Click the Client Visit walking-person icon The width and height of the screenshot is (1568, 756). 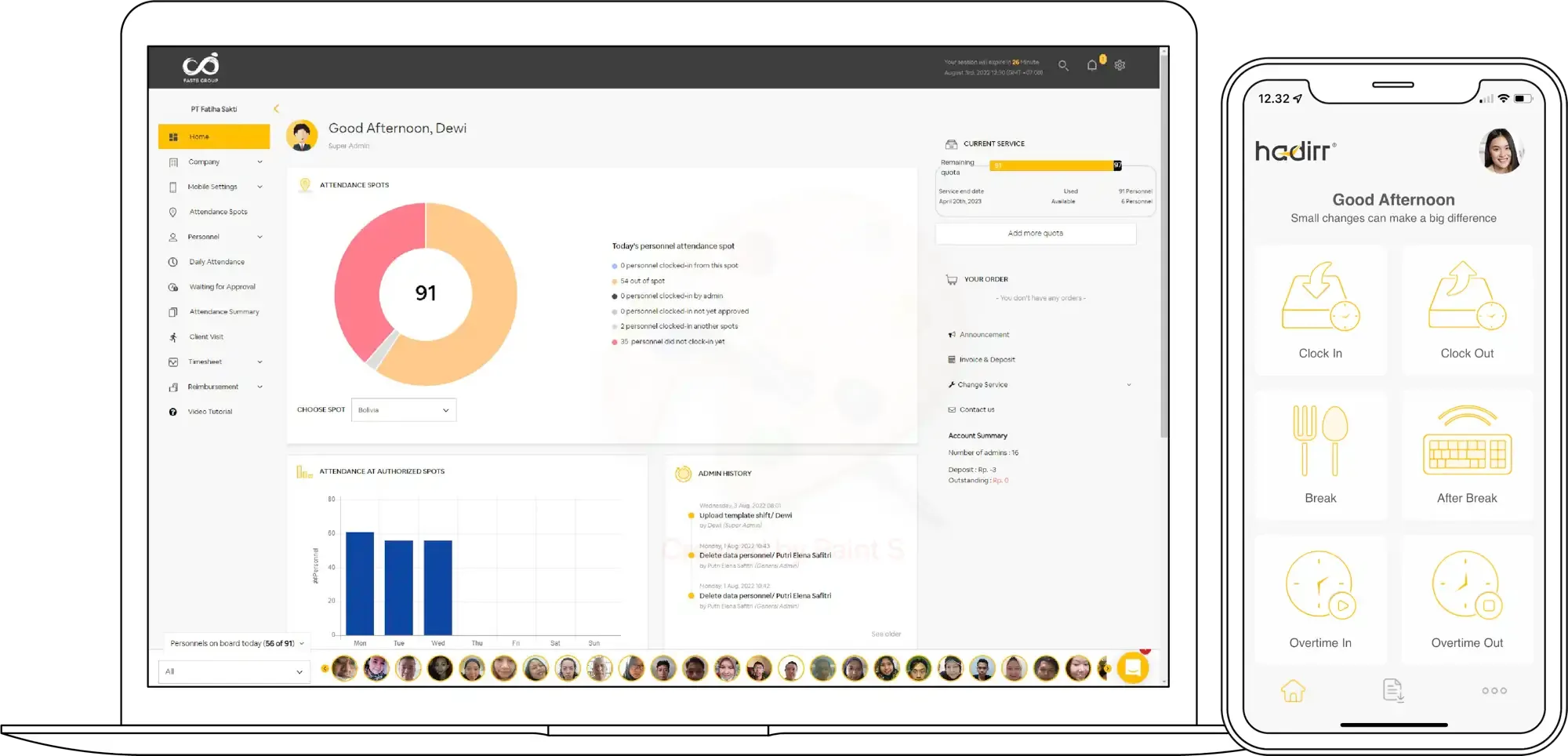173,336
